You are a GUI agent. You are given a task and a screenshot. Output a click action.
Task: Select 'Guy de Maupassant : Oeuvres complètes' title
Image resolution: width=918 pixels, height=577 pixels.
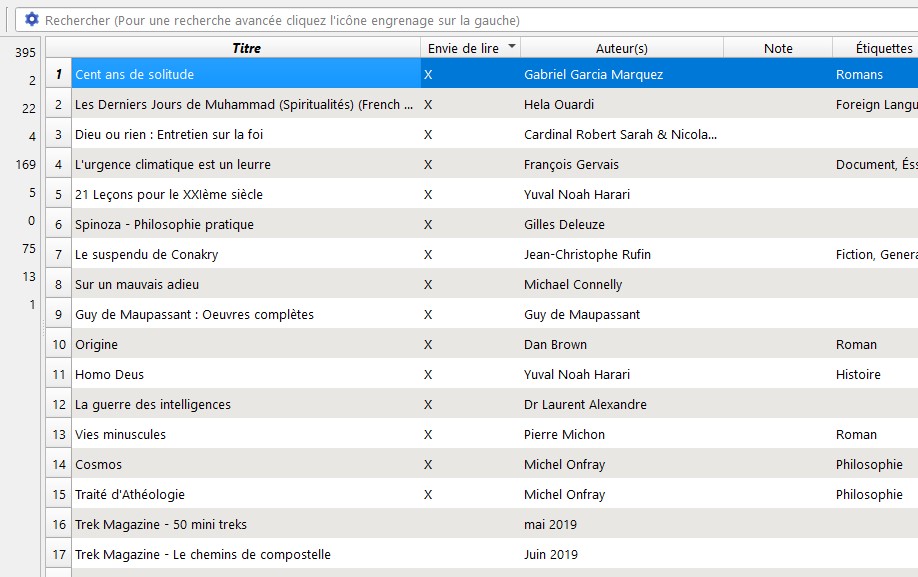[194, 314]
